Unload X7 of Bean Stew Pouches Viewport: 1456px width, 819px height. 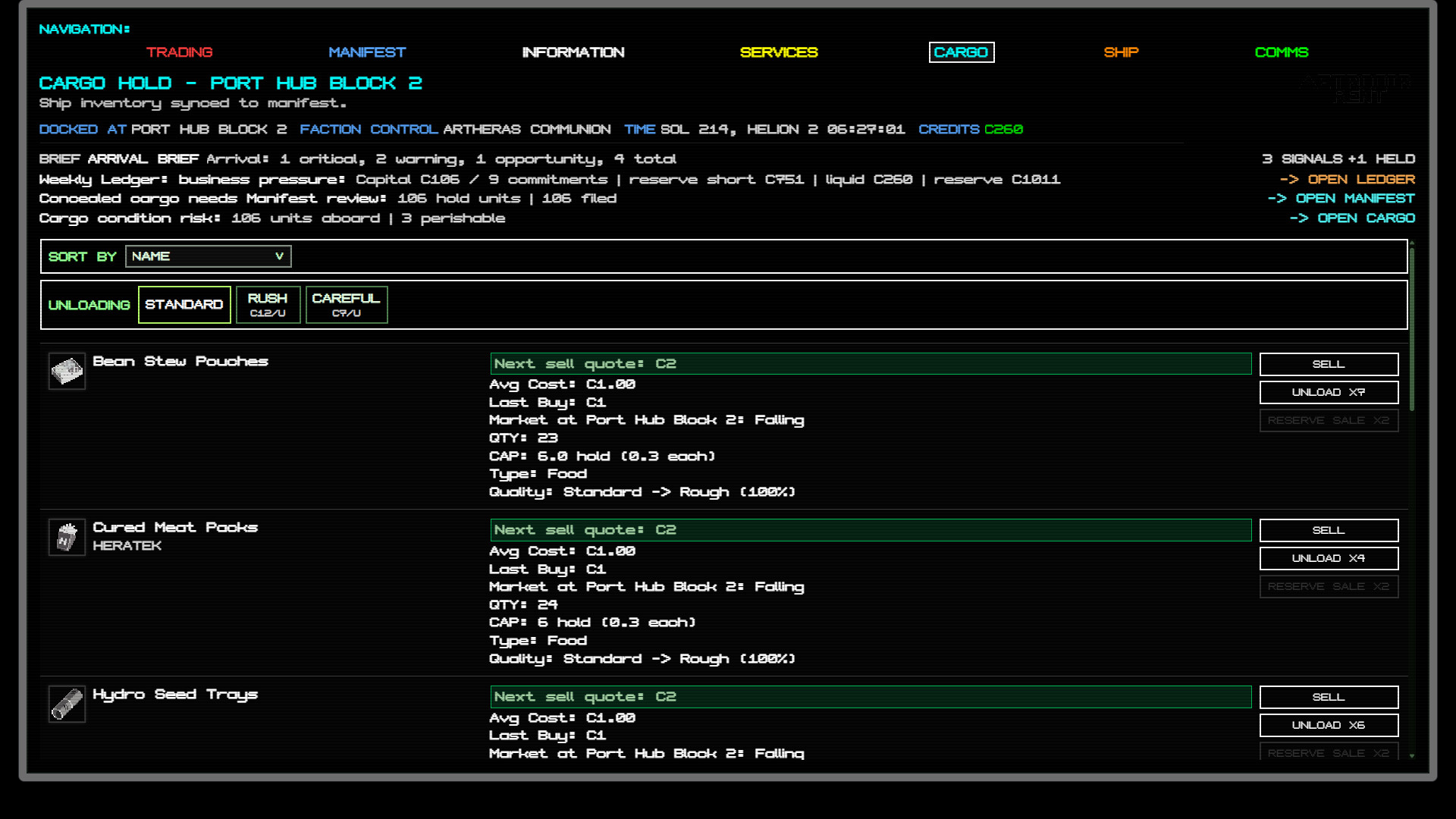[x=1329, y=392]
